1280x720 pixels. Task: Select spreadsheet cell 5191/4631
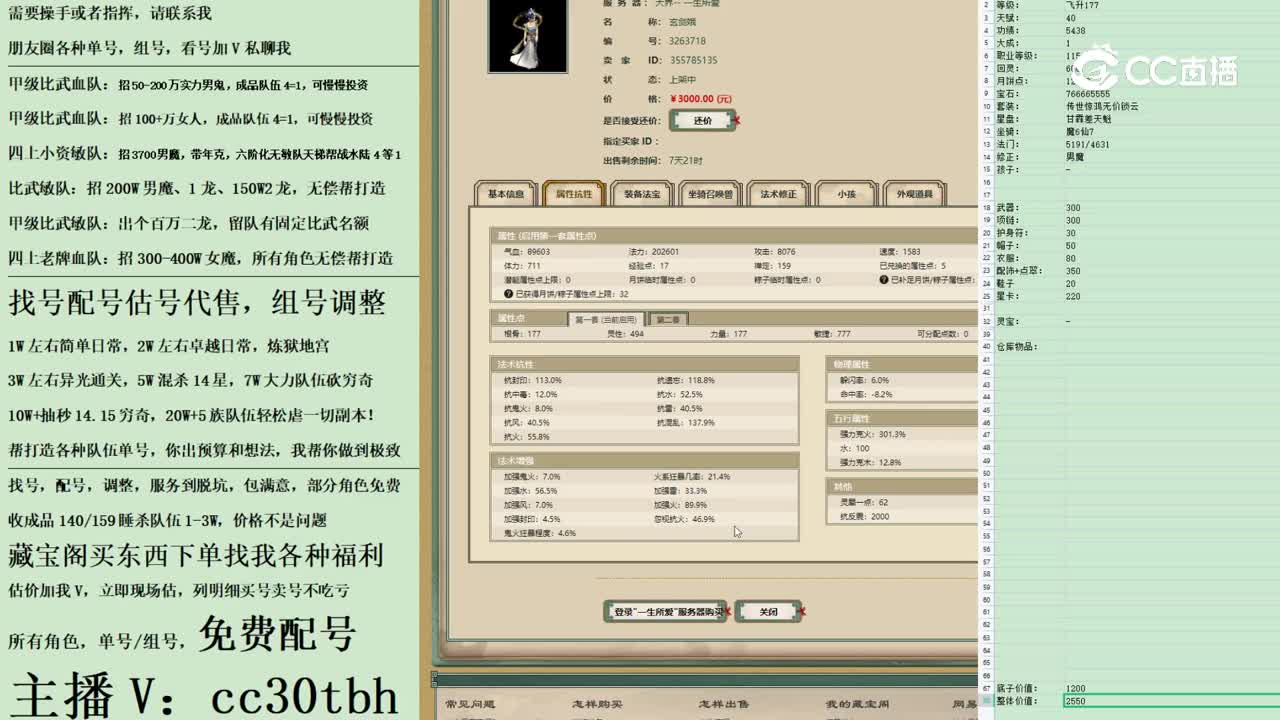pos(1172,145)
